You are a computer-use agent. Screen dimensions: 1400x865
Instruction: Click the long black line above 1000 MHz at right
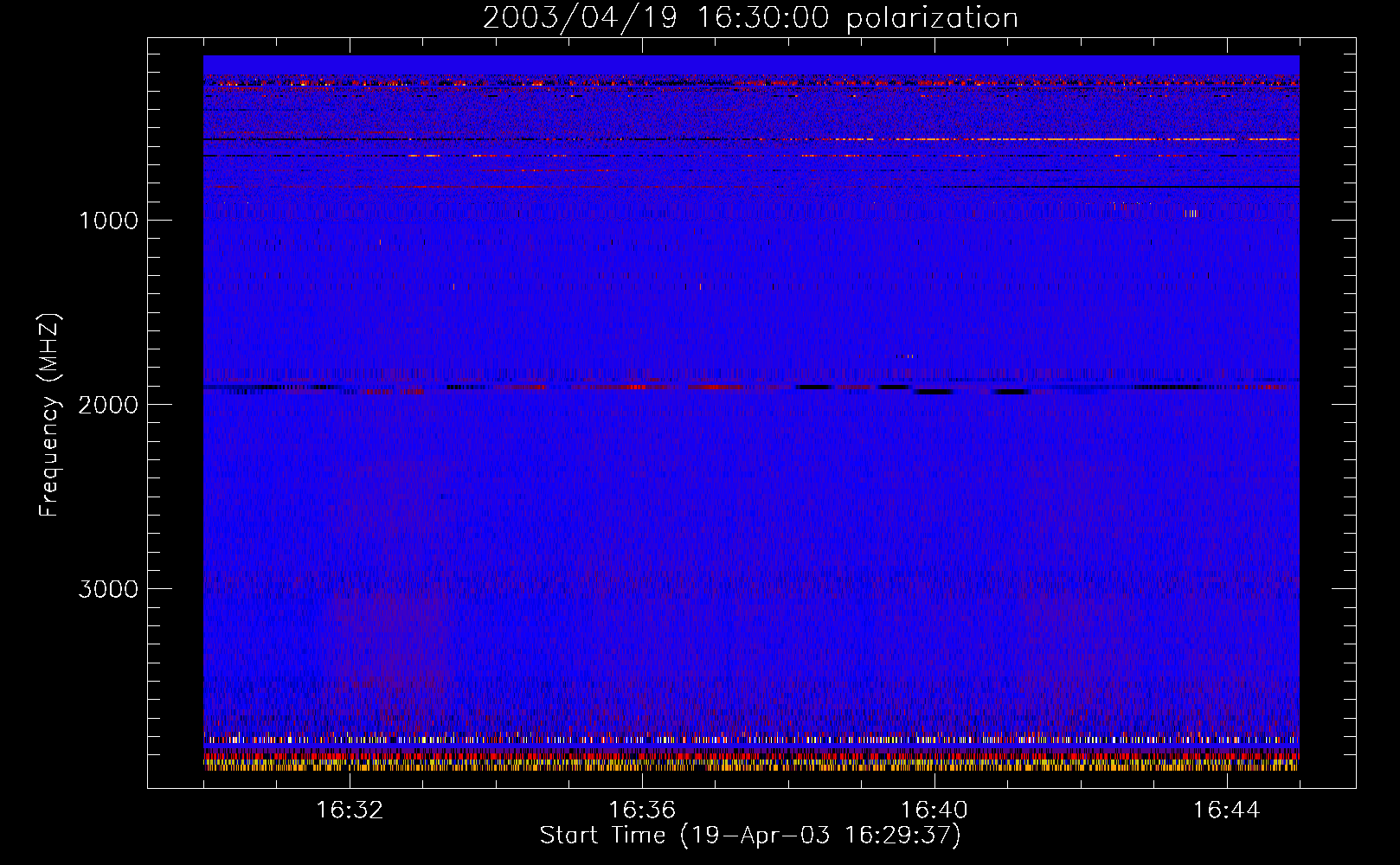click(x=1125, y=187)
